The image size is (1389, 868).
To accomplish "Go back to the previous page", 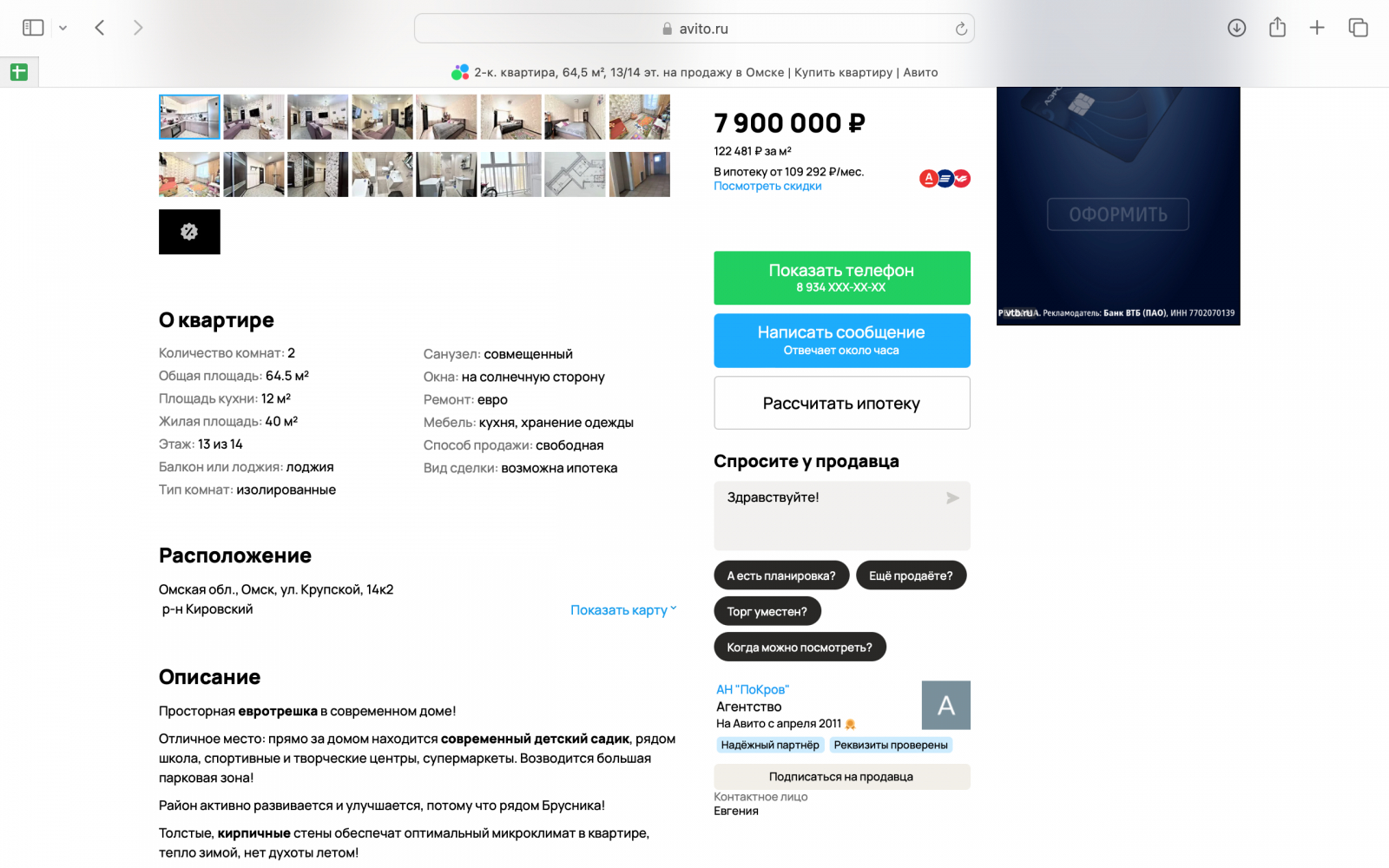I will (x=100, y=28).
